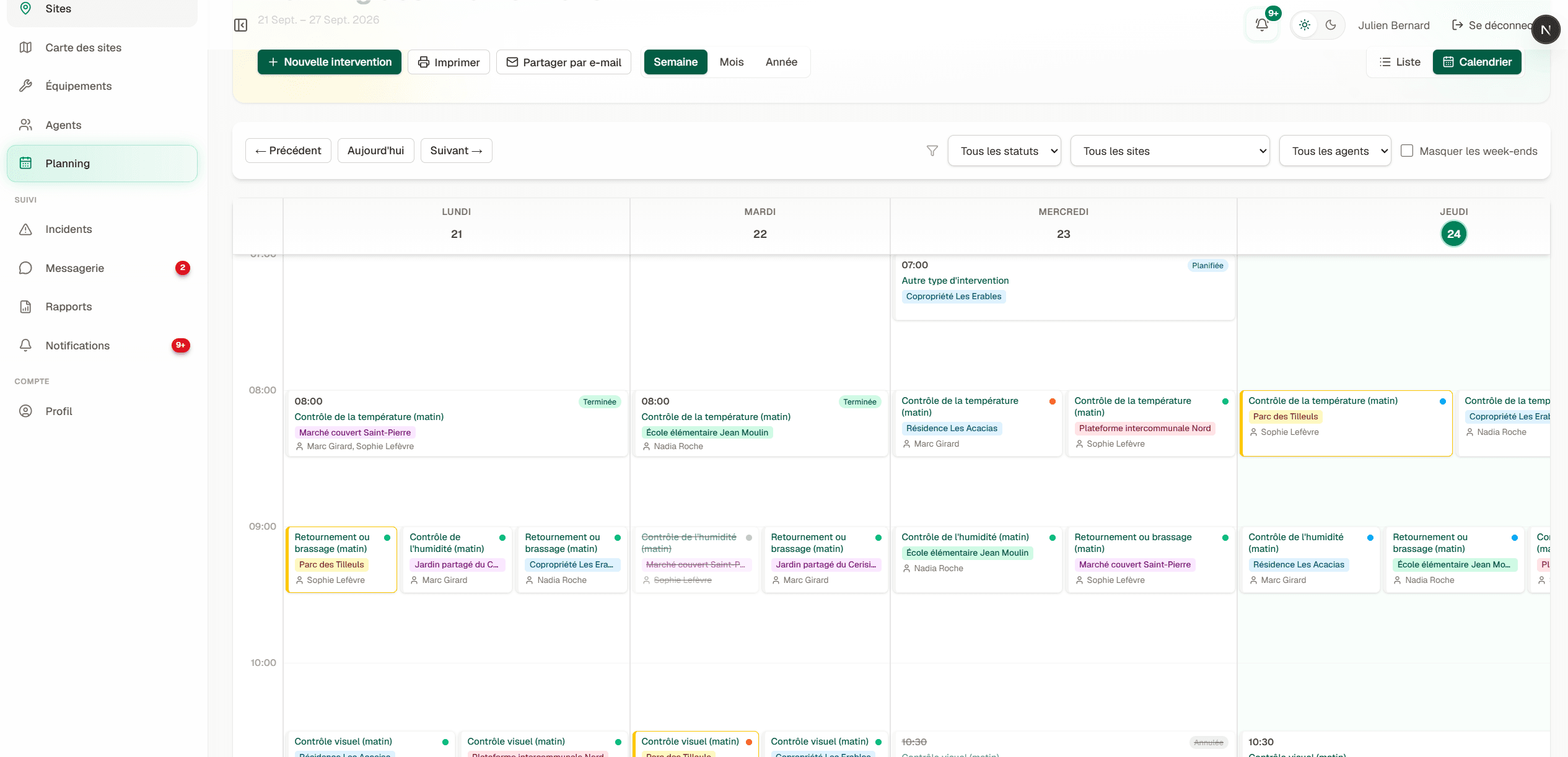The height and width of the screenshot is (757, 1568).
Task: Click the Profil user icon
Action: pyautogui.click(x=25, y=411)
